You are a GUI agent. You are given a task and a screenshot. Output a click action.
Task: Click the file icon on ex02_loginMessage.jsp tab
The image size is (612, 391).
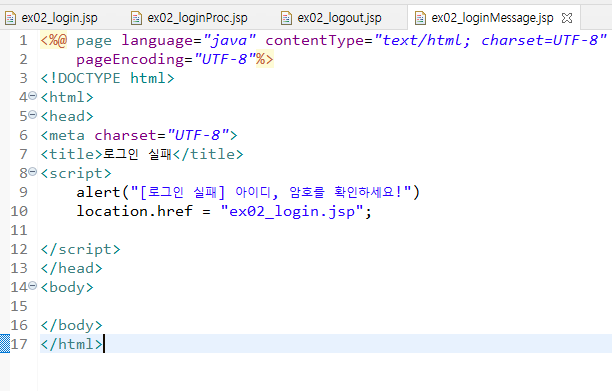click(x=420, y=18)
